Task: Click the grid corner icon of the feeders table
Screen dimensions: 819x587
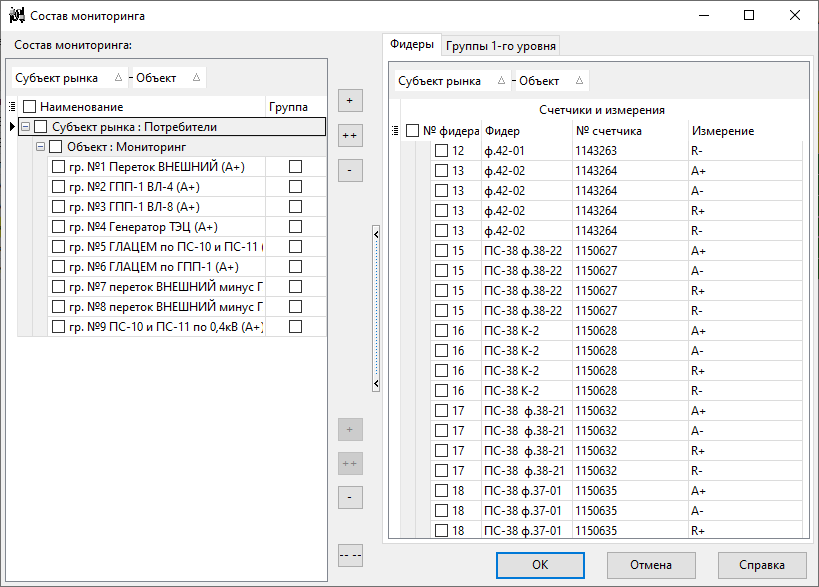Action: (x=395, y=130)
